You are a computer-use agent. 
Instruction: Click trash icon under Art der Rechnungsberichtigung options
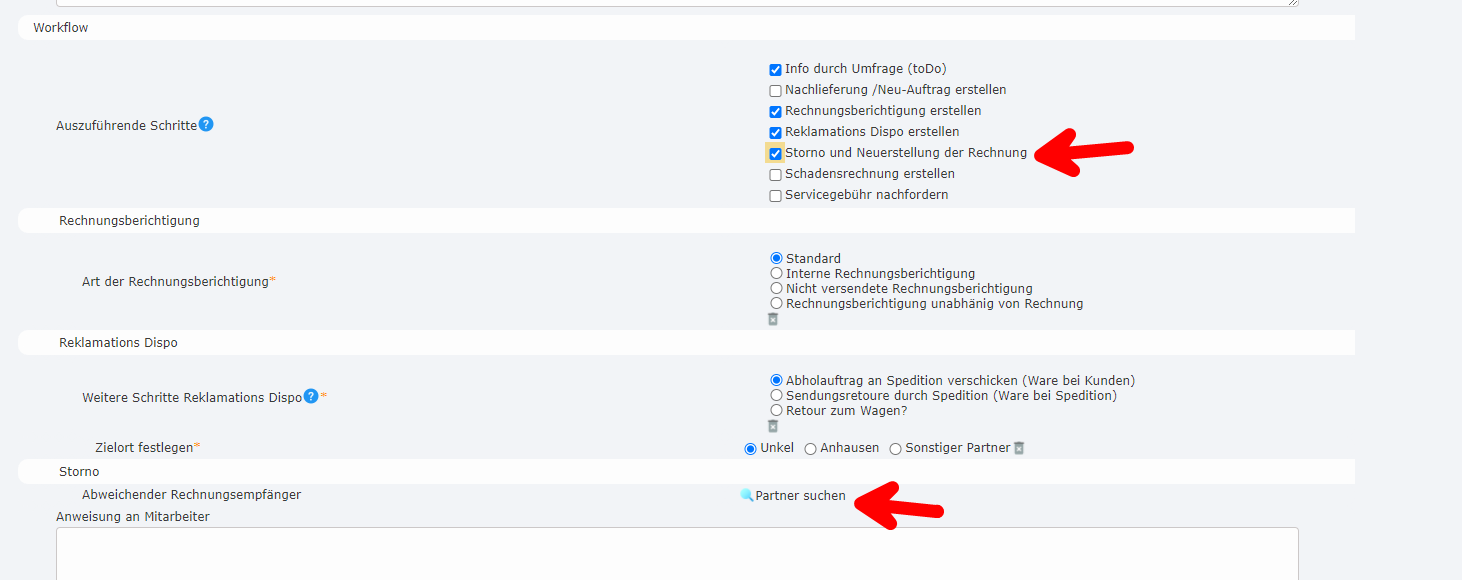click(772, 318)
